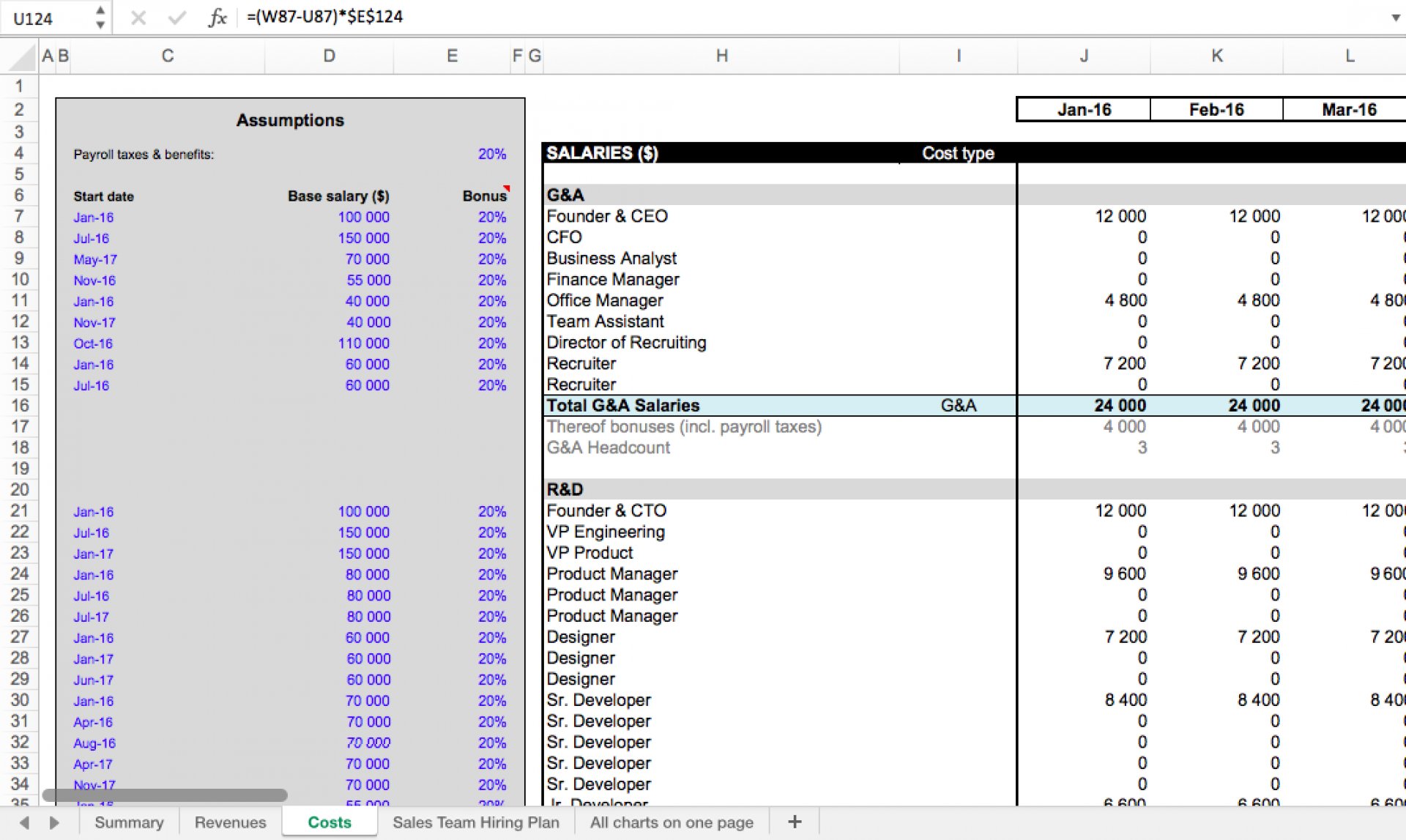Select column H header
The height and width of the screenshot is (840, 1406).
(721, 56)
